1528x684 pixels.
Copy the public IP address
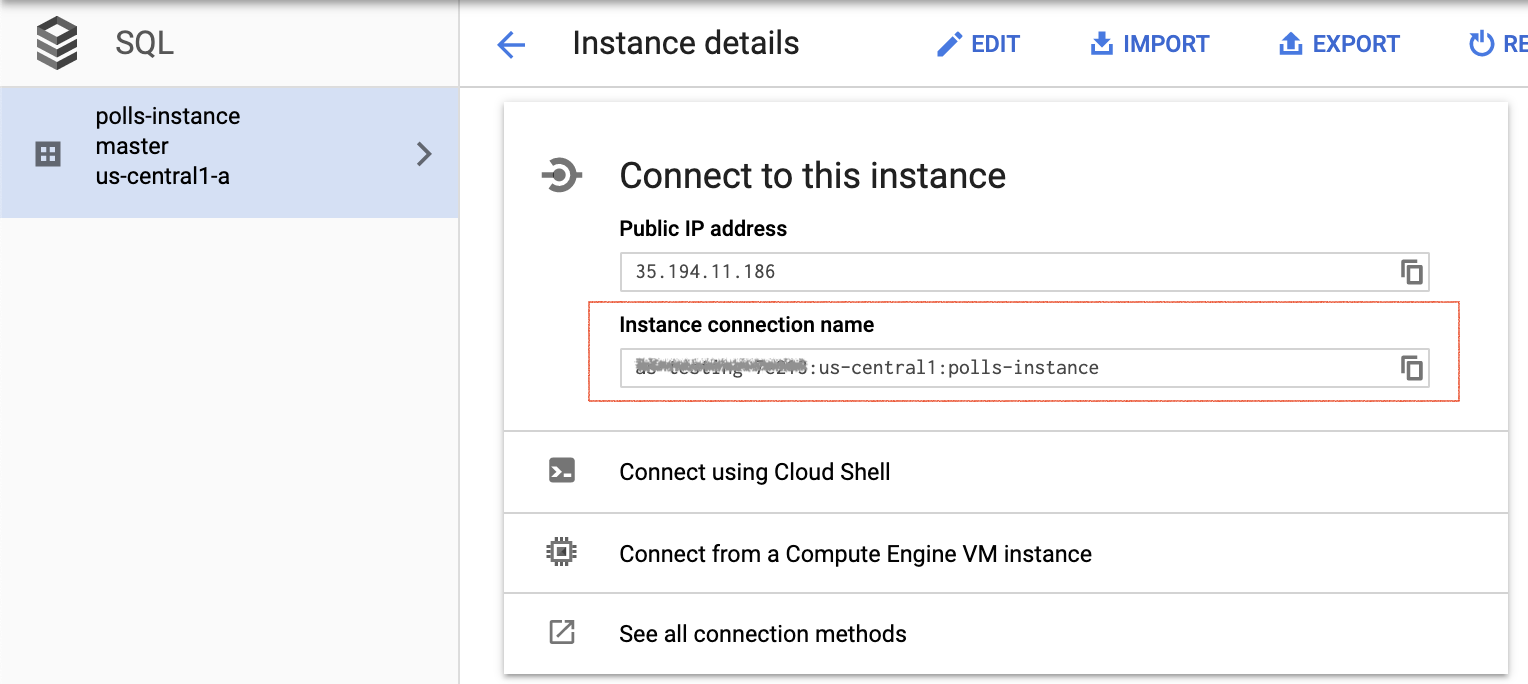pos(1411,272)
